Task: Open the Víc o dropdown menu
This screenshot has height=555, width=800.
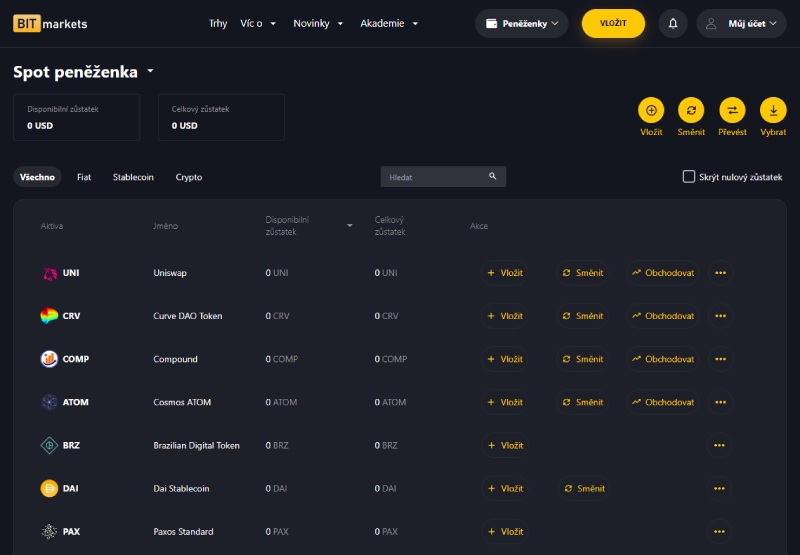Action: point(258,23)
